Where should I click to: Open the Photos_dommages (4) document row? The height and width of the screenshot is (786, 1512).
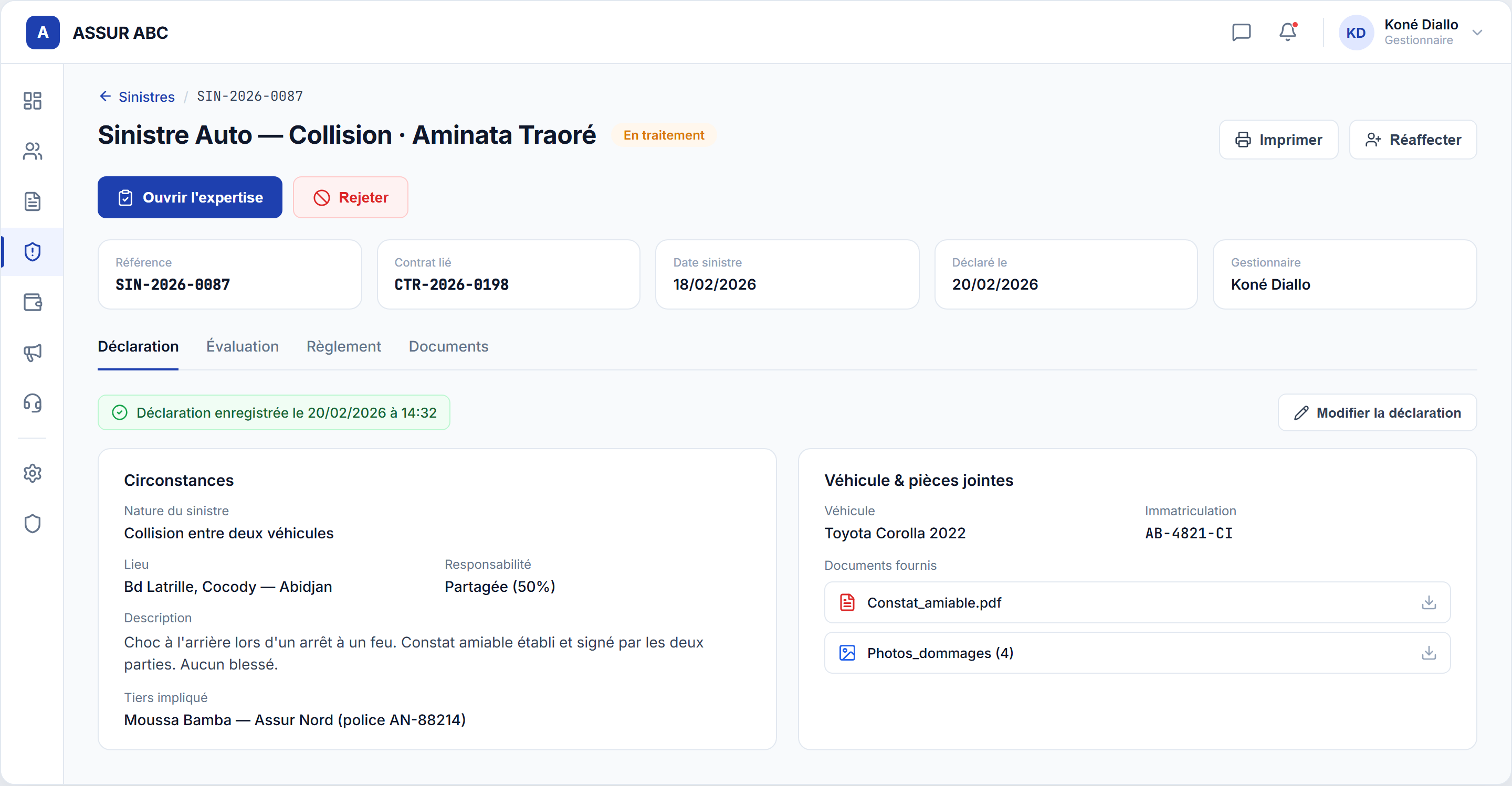point(1137,653)
